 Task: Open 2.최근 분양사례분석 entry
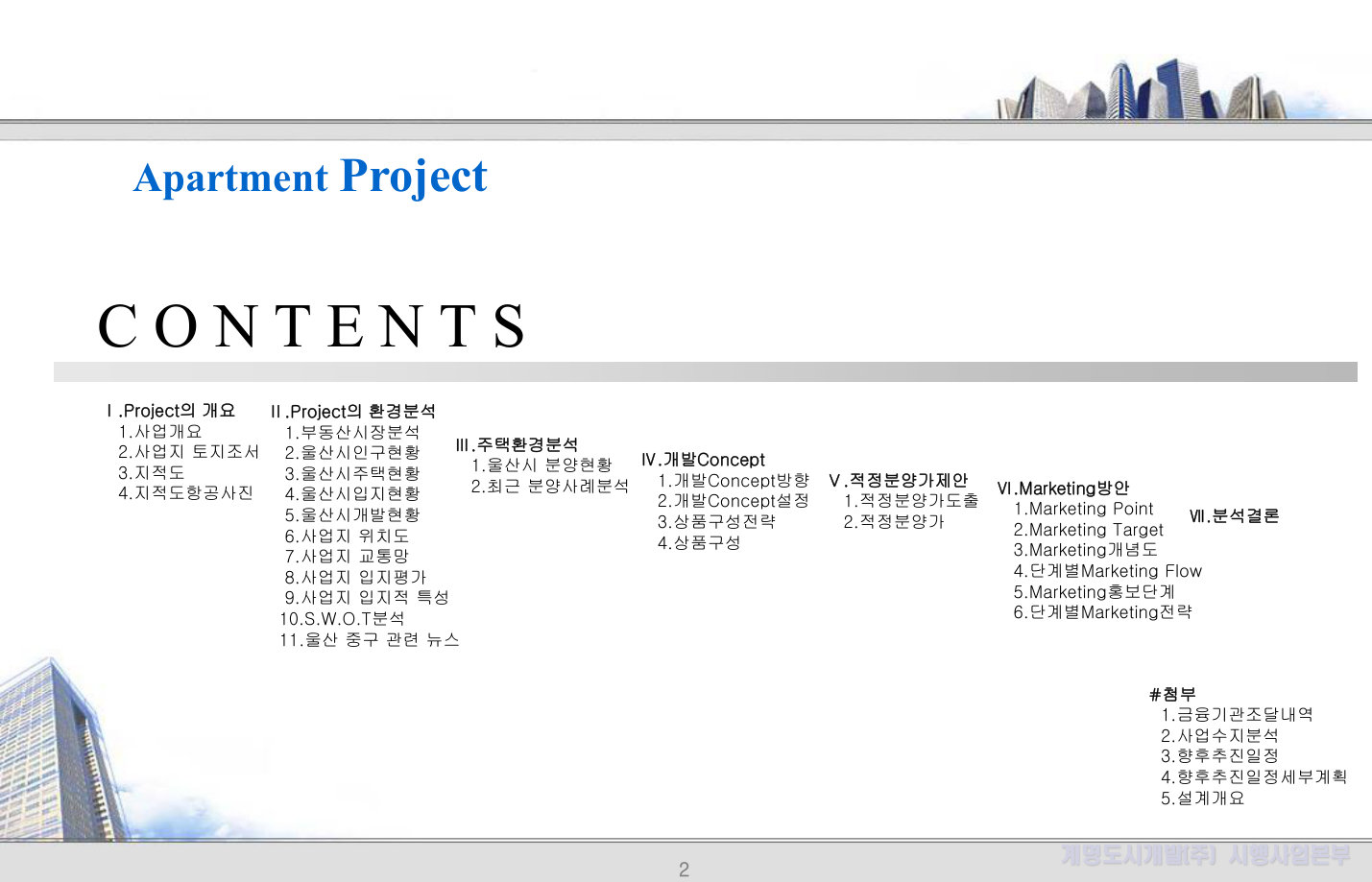550,487
